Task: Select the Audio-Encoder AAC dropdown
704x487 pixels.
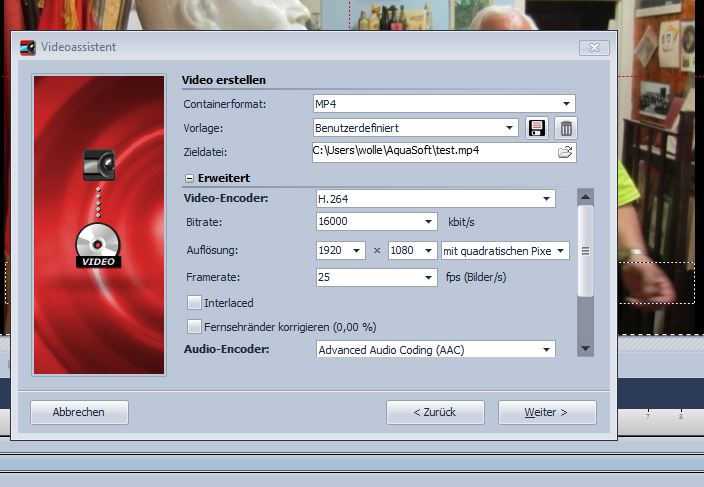Action: pos(546,350)
